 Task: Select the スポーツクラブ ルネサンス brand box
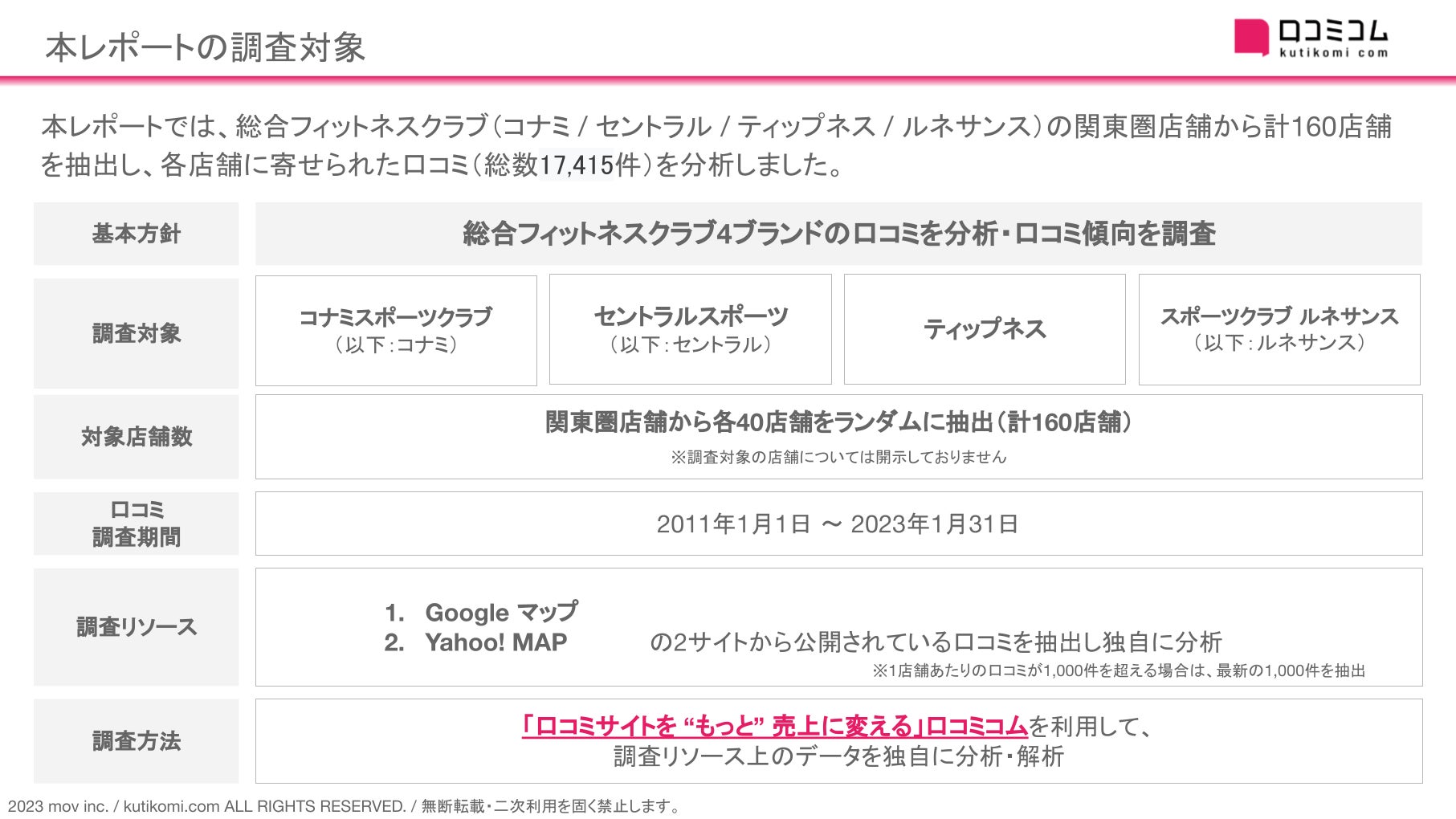point(1279,329)
